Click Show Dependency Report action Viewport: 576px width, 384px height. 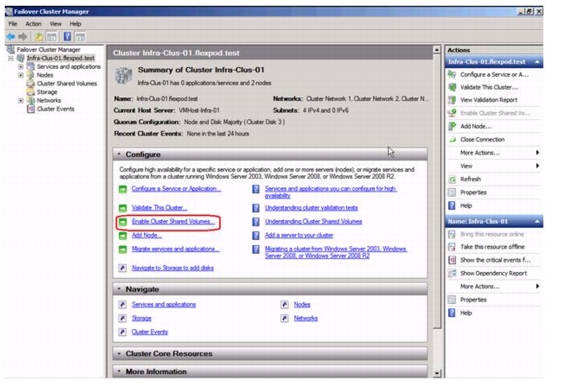[x=493, y=273]
